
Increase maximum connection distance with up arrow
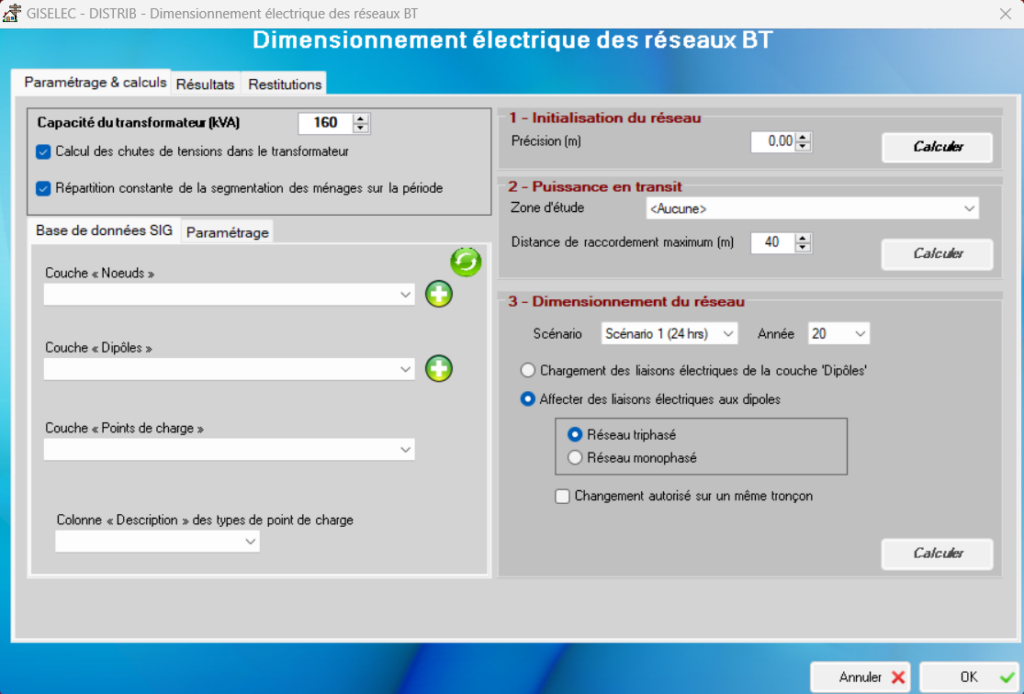point(803,237)
